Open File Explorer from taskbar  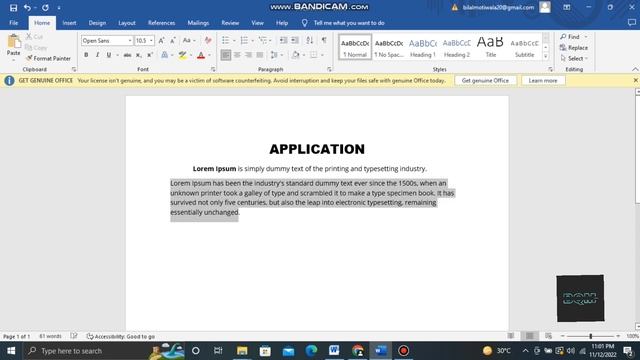[x=242, y=351]
